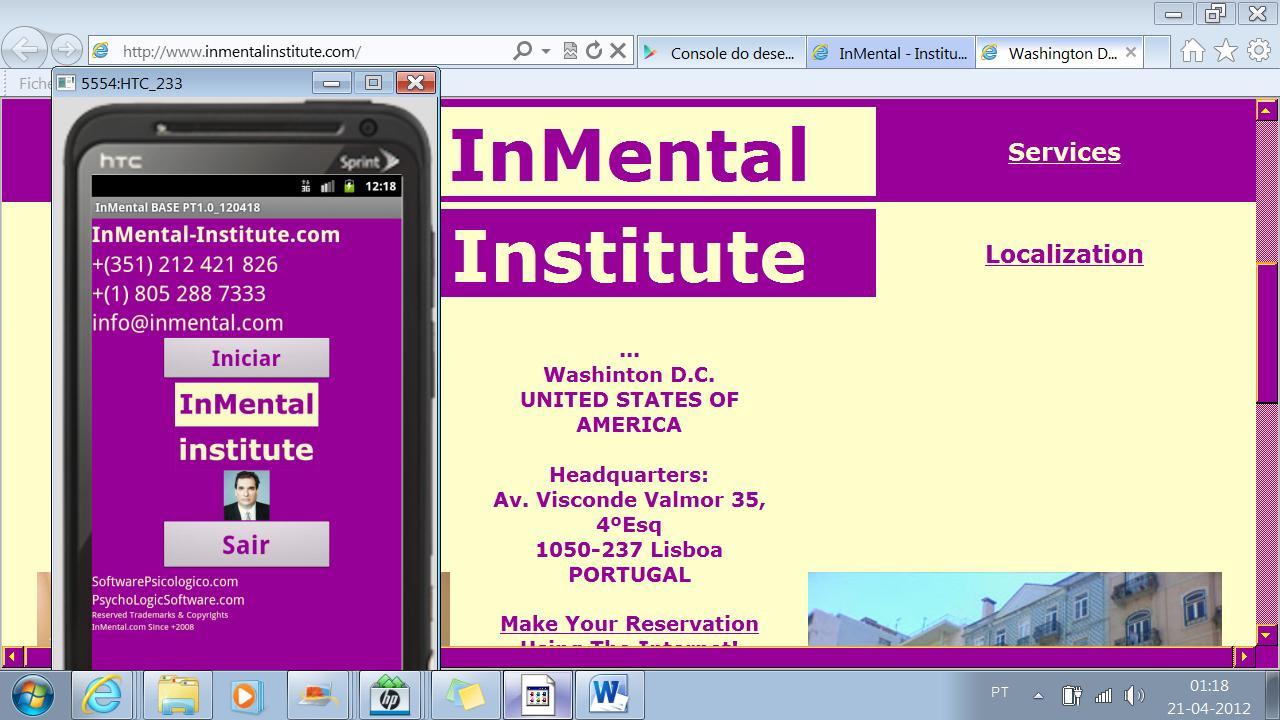Click horizontal scrollbar left arrow

[12, 657]
